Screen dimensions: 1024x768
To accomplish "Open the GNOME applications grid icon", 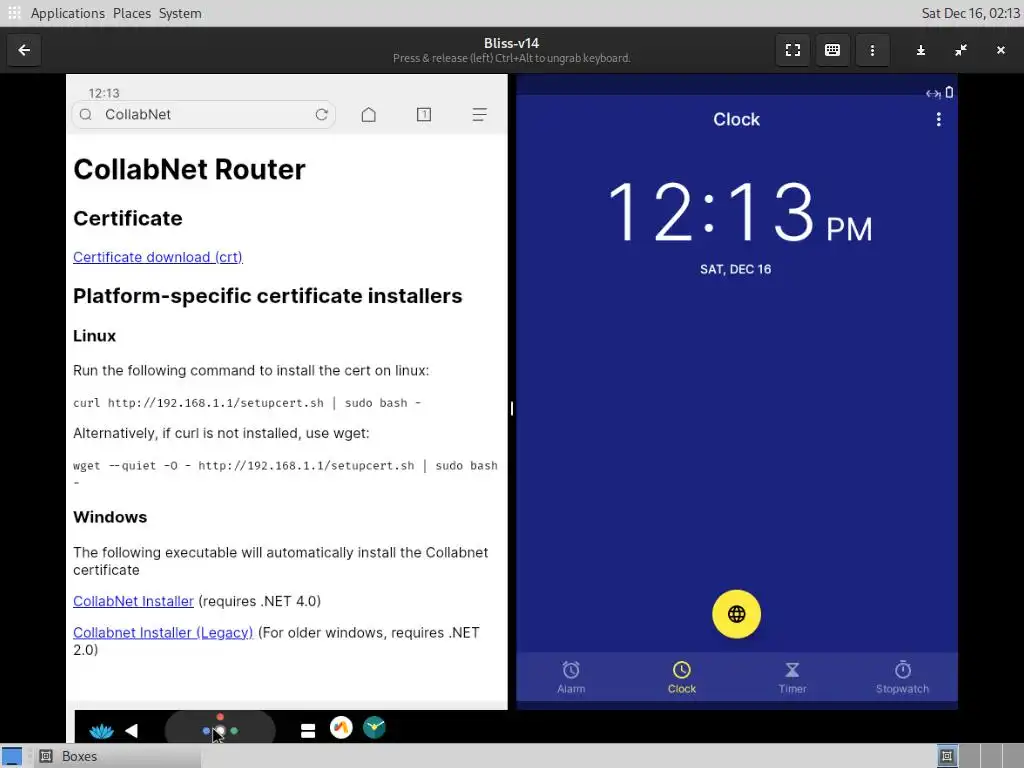I will tap(14, 13).
